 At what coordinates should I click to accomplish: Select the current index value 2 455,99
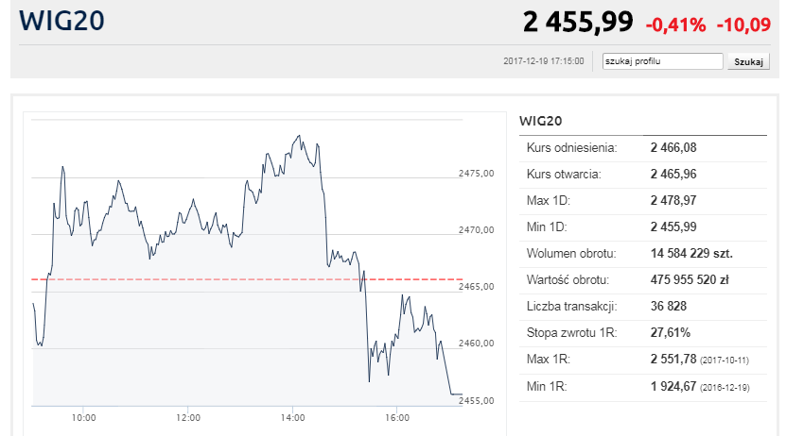click(578, 22)
